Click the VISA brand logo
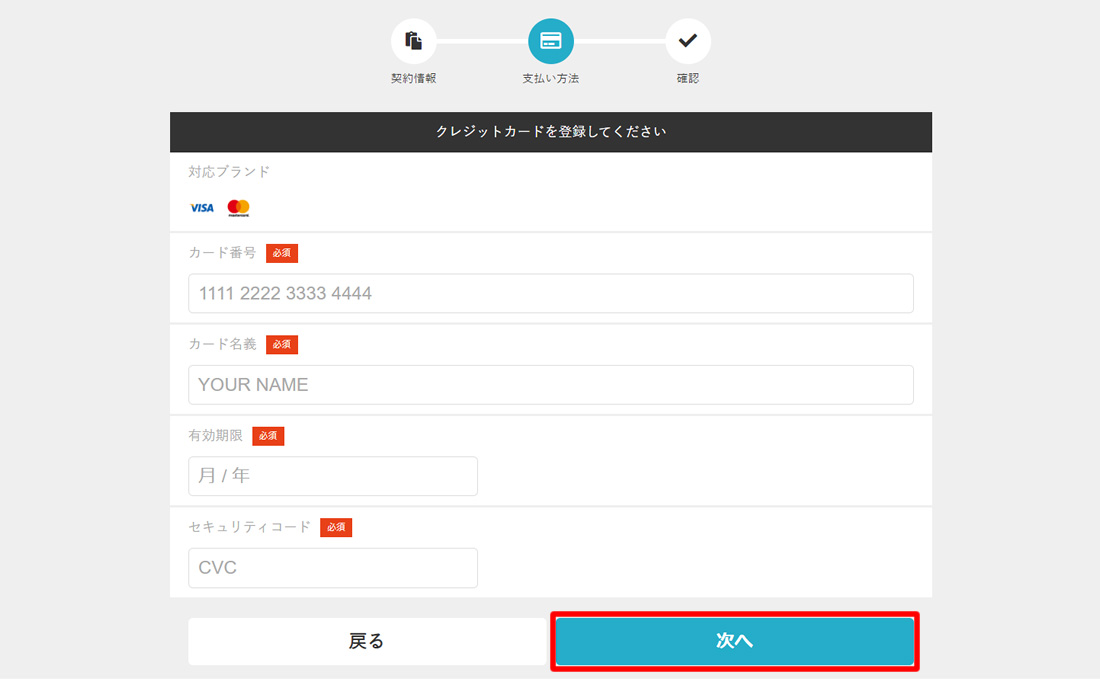 point(202,208)
